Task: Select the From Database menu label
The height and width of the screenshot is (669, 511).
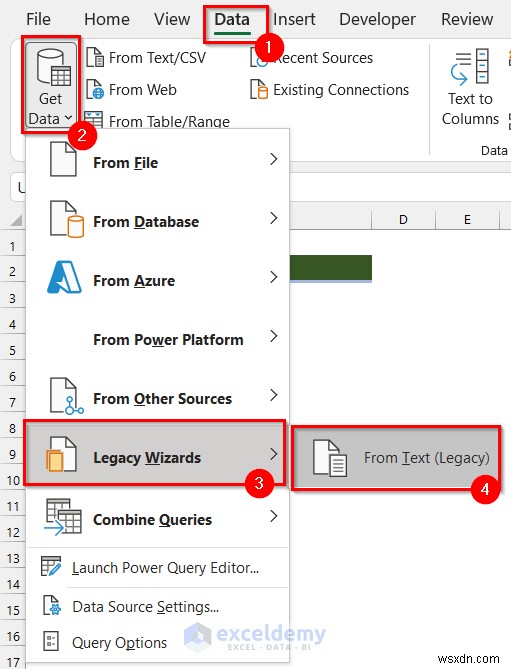Action: tap(146, 221)
